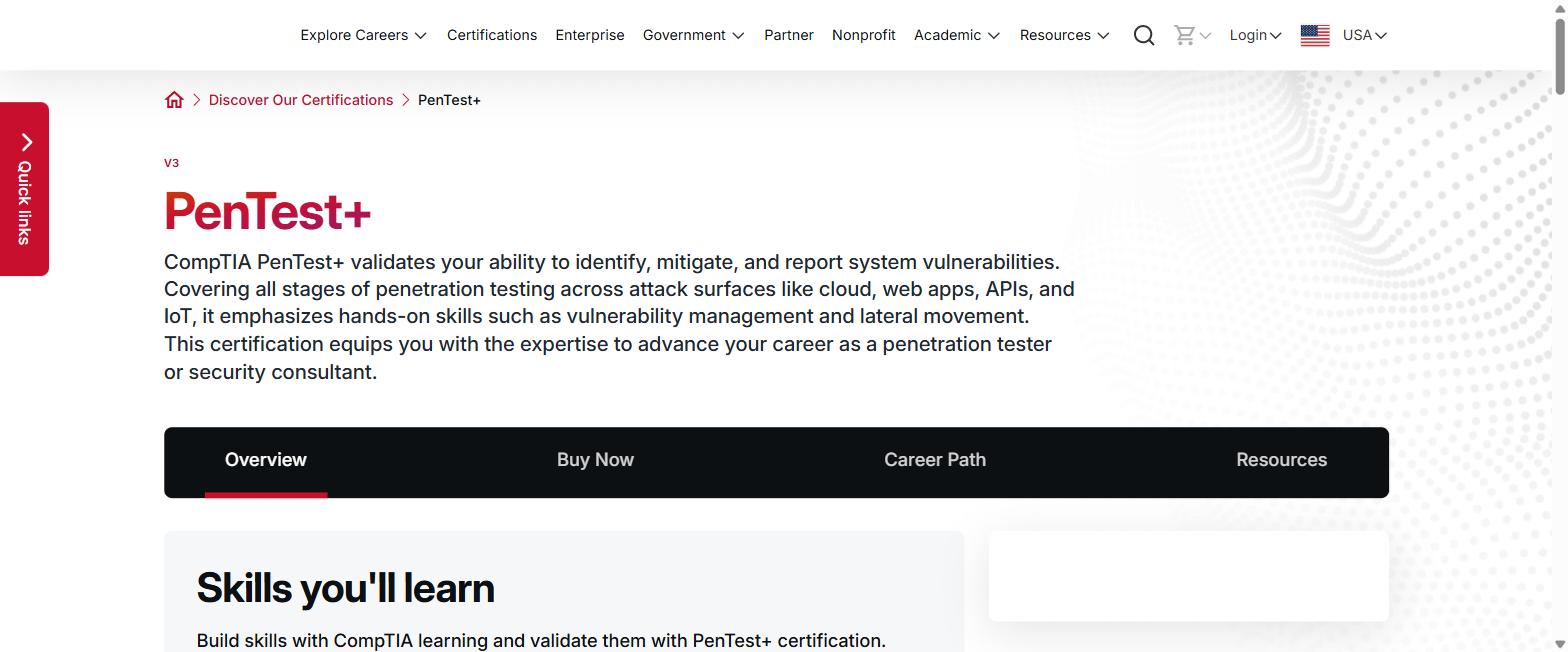This screenshot has width=1568, height=652.
Task: Switch to the Buy Now tab
Action: [595, 460]
